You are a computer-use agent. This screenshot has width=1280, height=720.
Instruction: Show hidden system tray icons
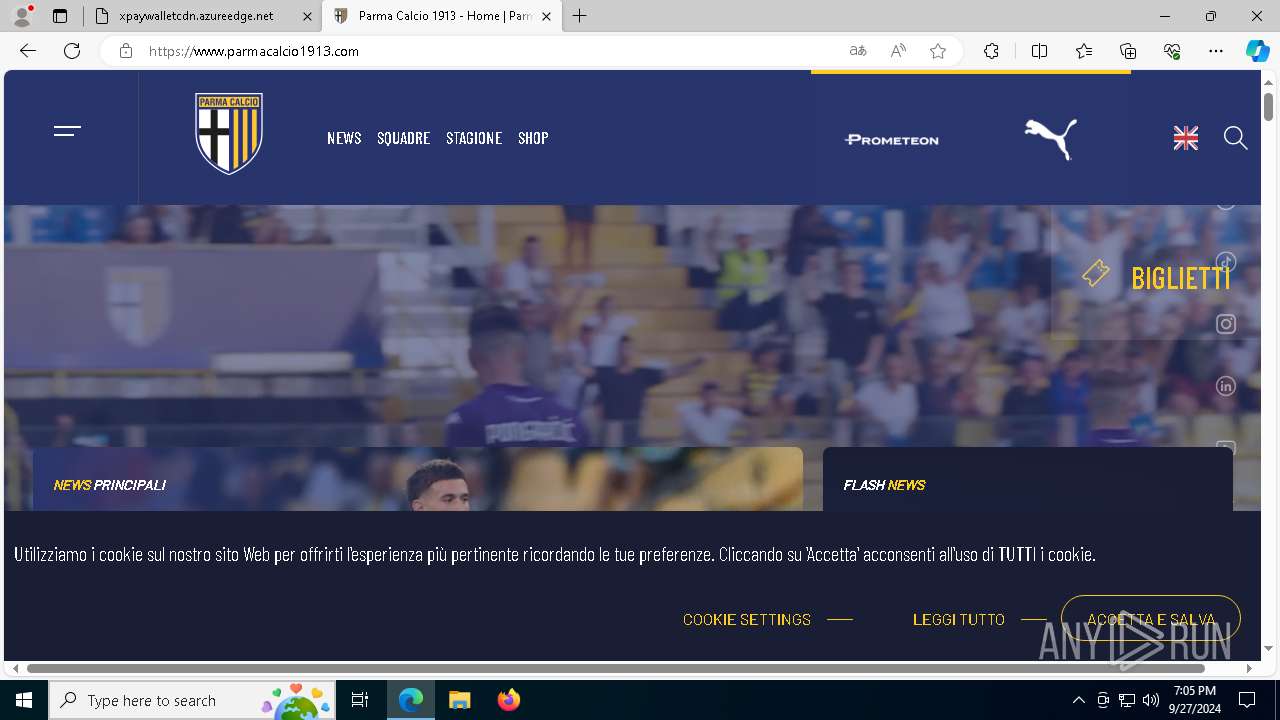1078,700
